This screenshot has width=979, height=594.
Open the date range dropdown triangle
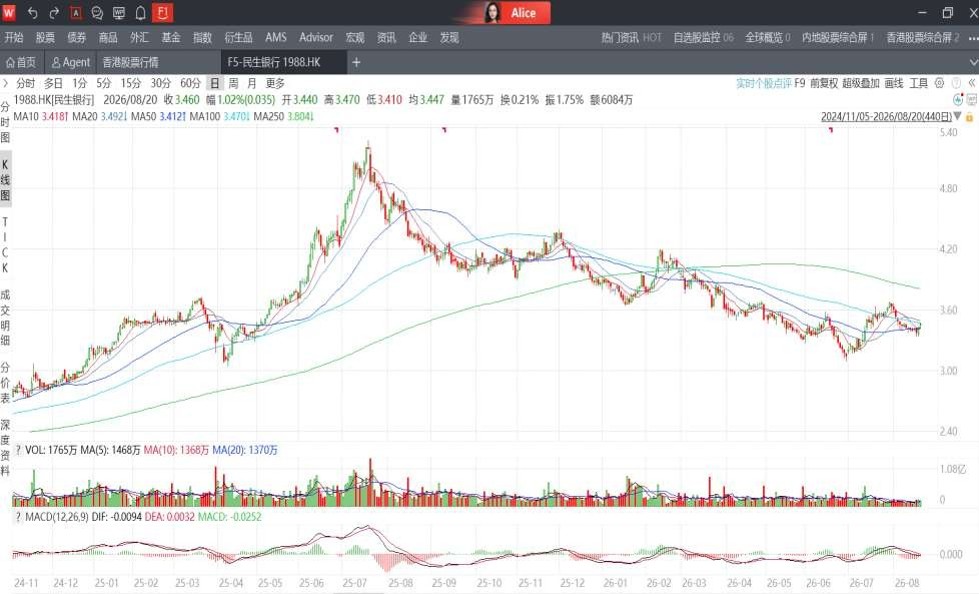point(958,117)
